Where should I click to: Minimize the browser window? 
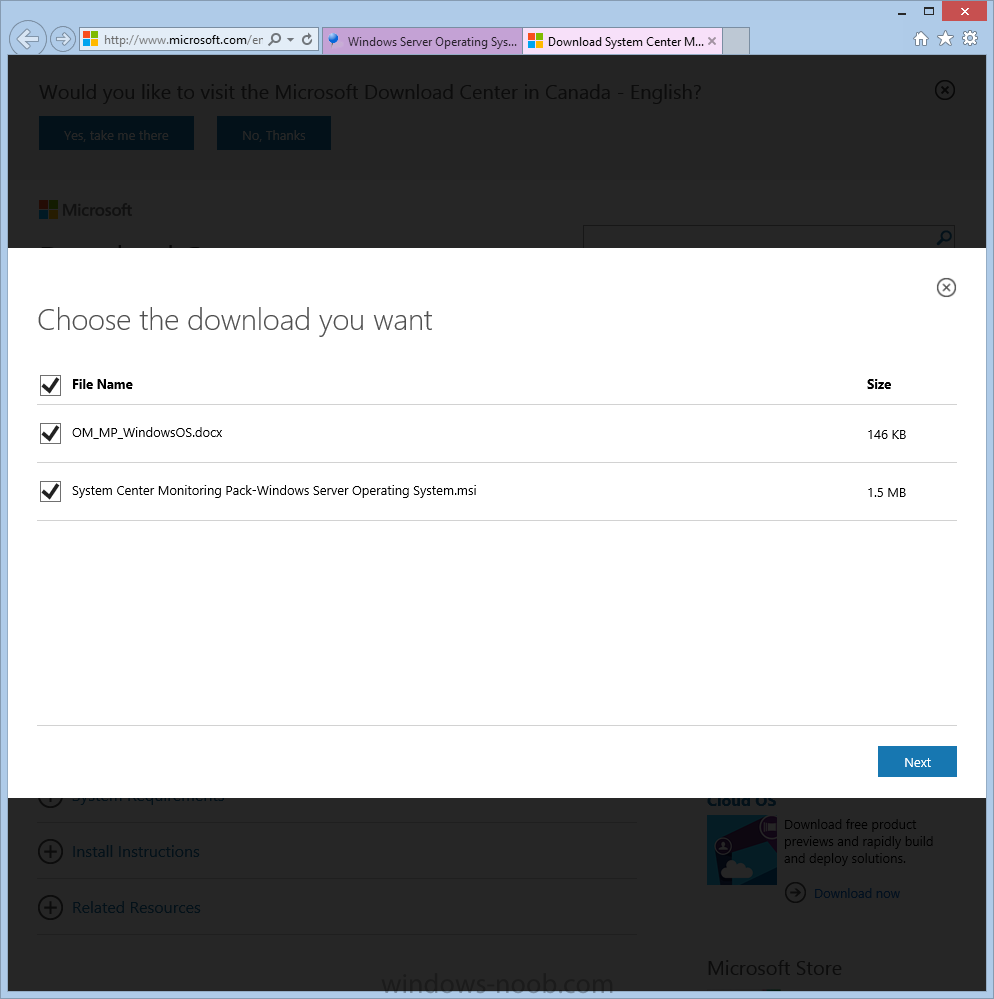pyautogui.click(x=902, y=12)
